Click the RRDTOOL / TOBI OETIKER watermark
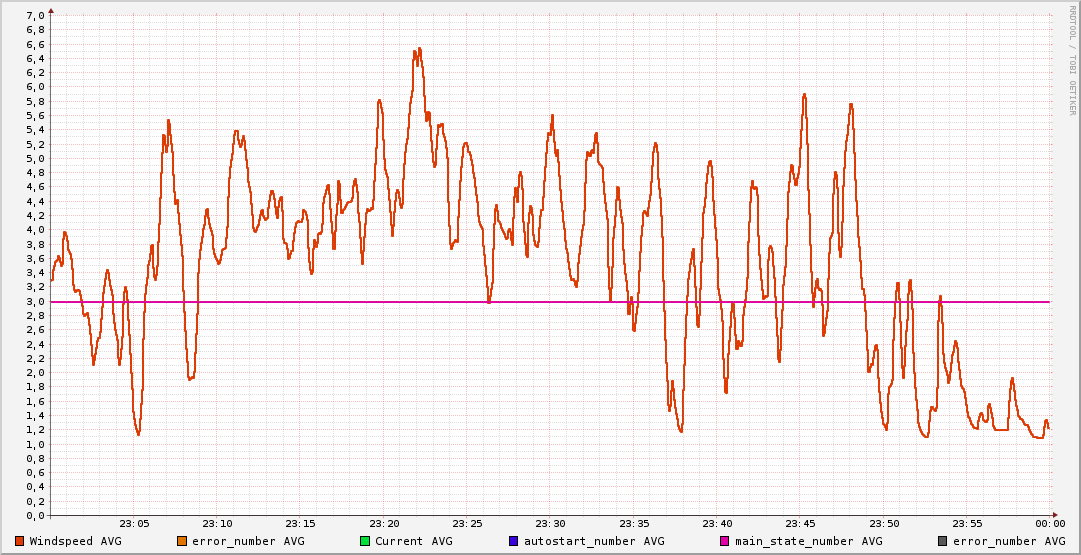 1073,61
